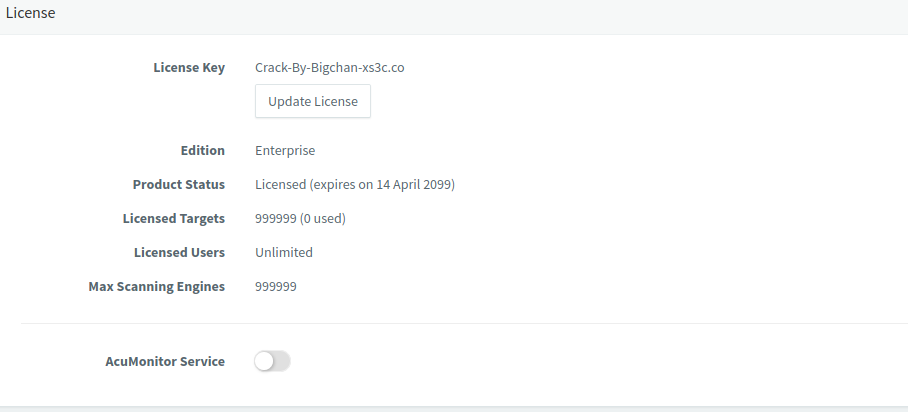This screenshot has width=908, height=412.
Task: Click the Edition field label
Action: tap(202, 150)
